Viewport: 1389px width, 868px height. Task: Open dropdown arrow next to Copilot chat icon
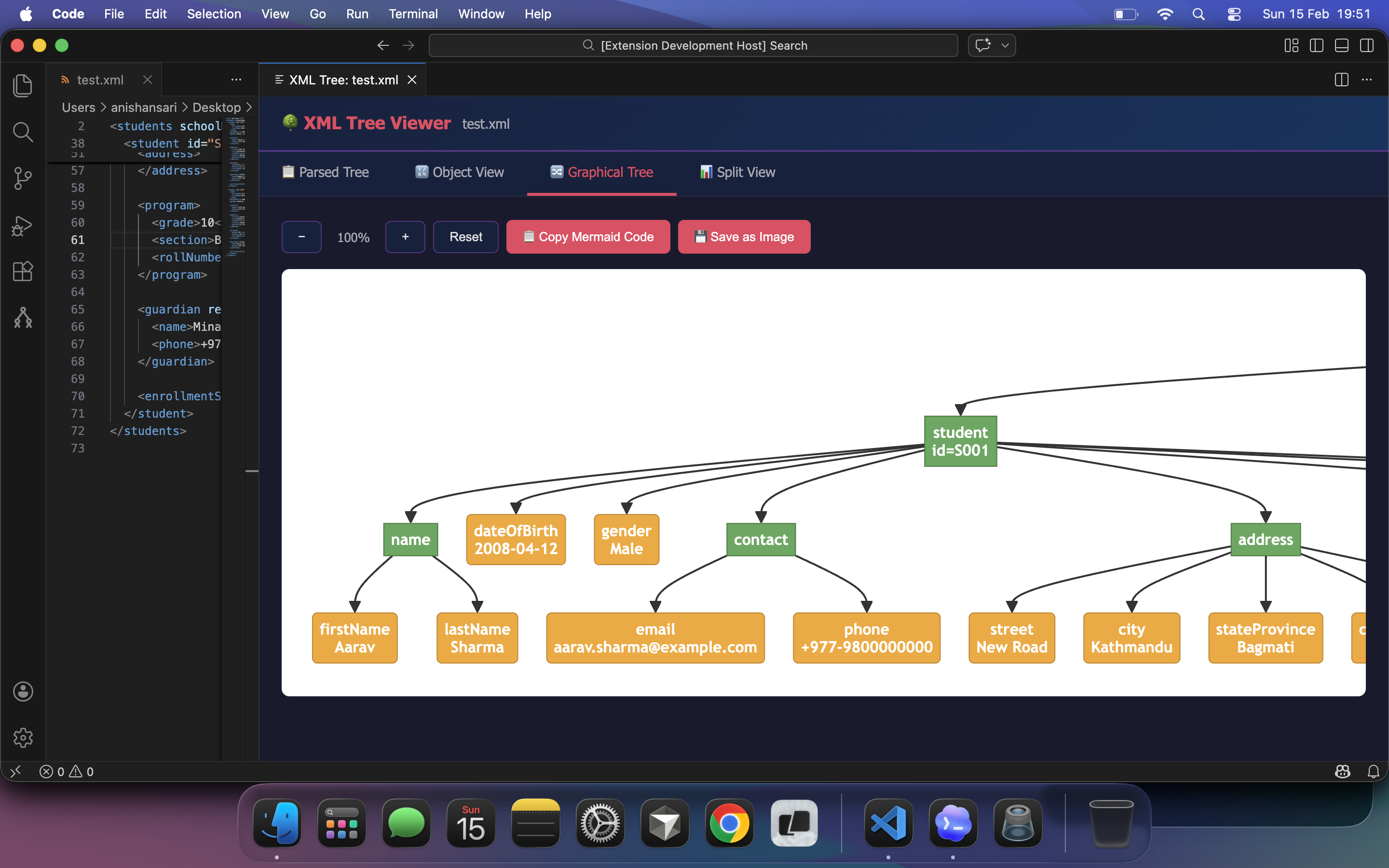tap(1005, 45)
